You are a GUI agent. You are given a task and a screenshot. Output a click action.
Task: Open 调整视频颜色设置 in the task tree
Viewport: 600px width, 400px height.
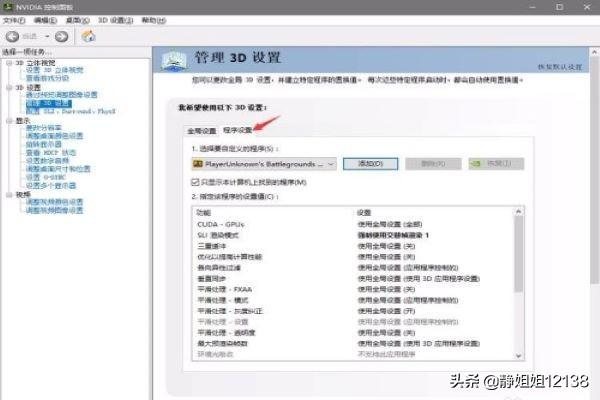(54, 202)
